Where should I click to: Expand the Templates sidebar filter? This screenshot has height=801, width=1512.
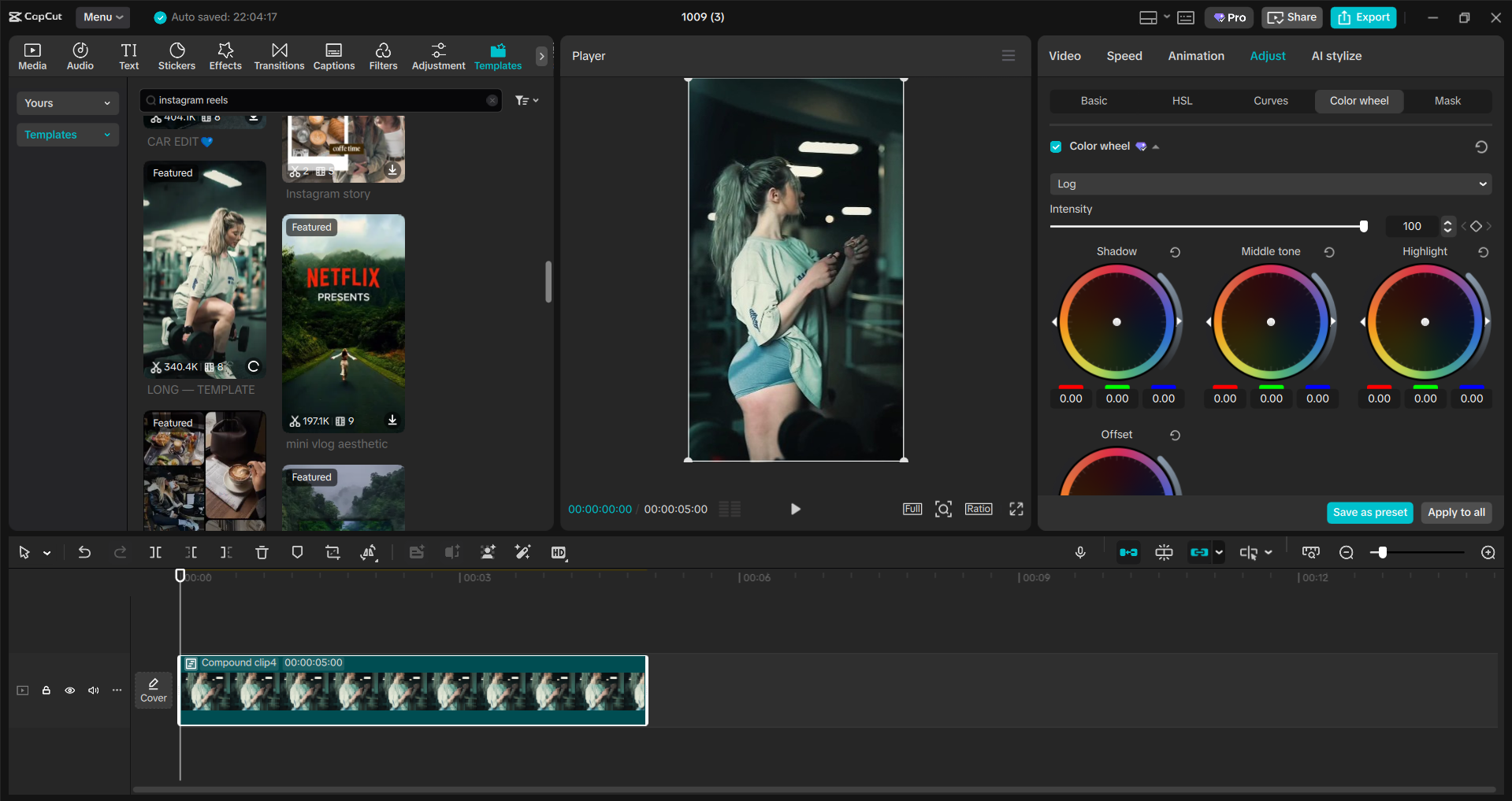click(x=67, y=135)
